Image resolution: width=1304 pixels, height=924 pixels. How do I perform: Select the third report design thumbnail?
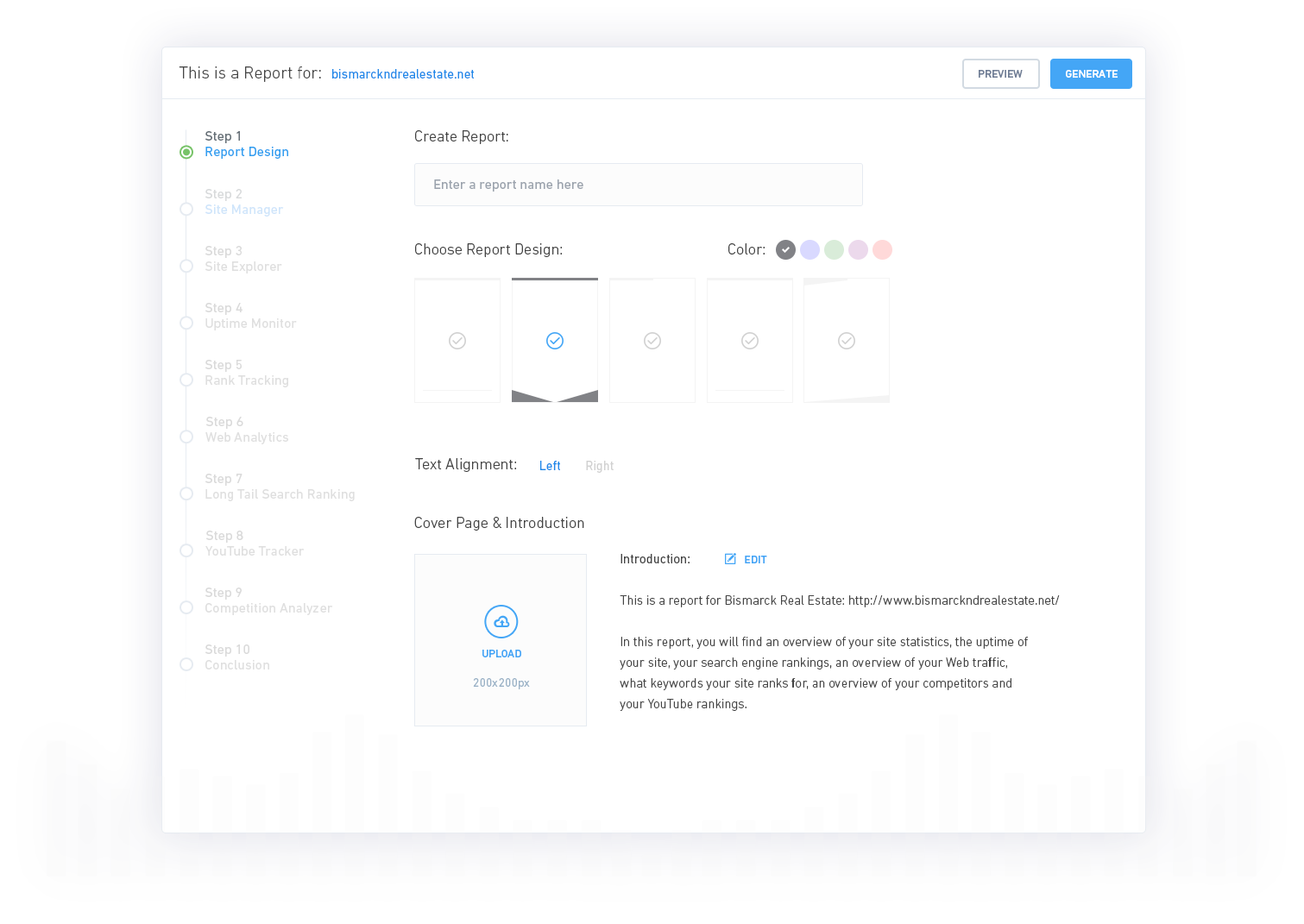pyautogui.click(x=652, y=340)
